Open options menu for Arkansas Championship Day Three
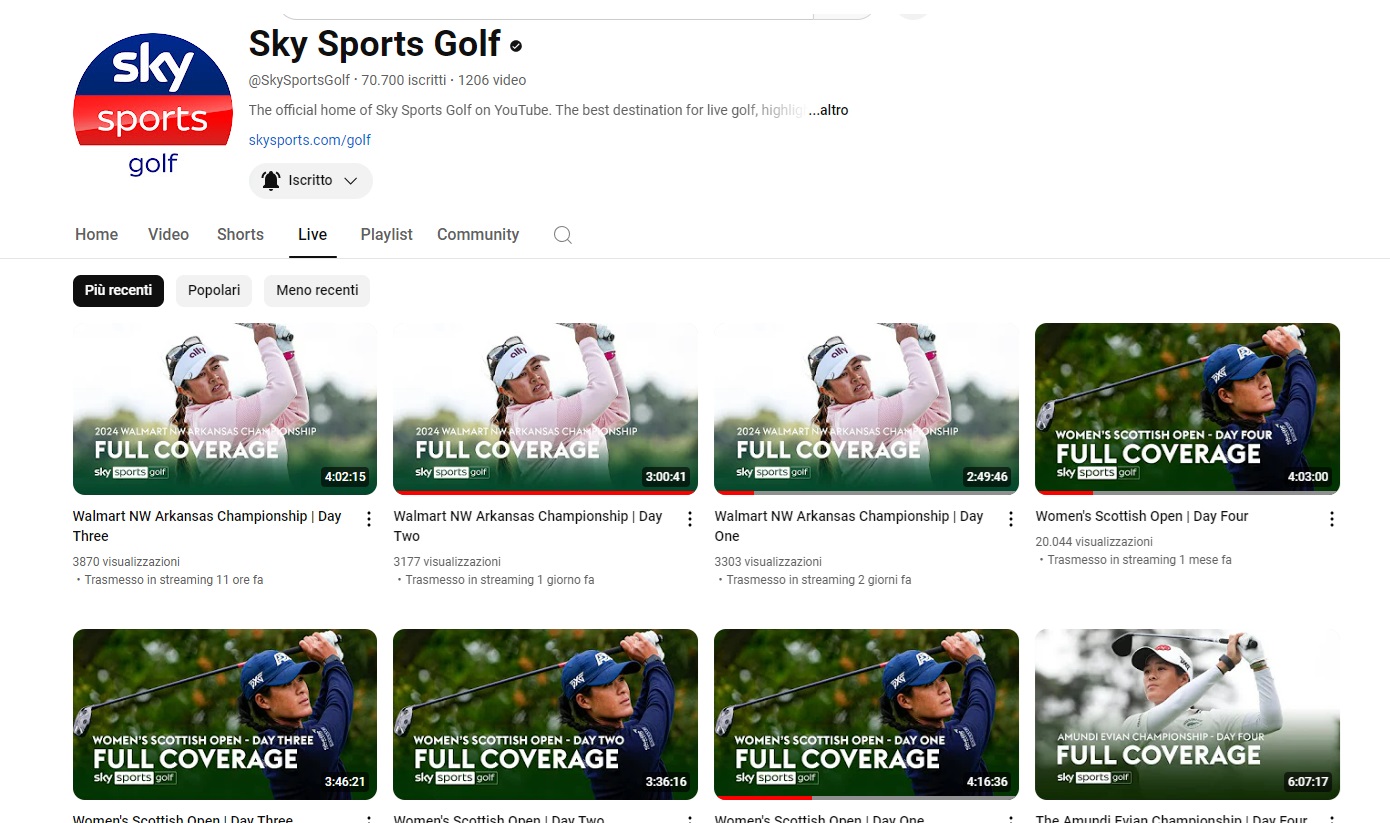Screen dimensions: 1390x823 [368, 519]
